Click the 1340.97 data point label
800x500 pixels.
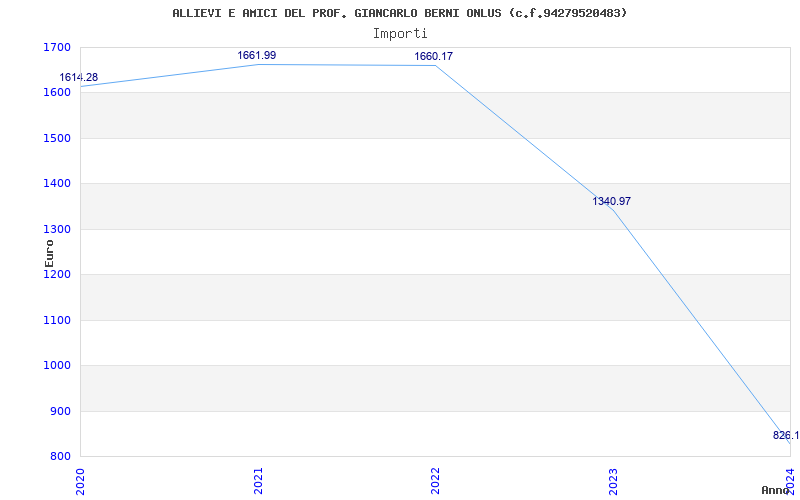click(611, 202)
